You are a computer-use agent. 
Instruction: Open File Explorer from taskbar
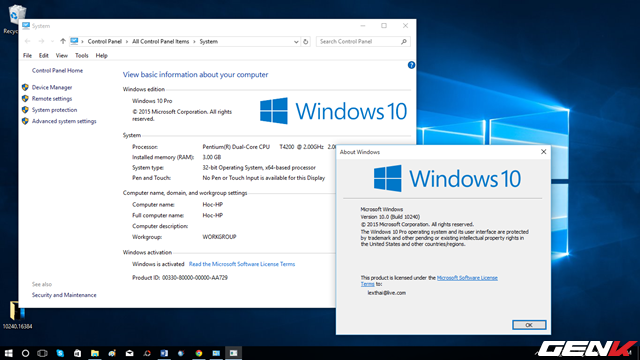click(x=95, y=353)
